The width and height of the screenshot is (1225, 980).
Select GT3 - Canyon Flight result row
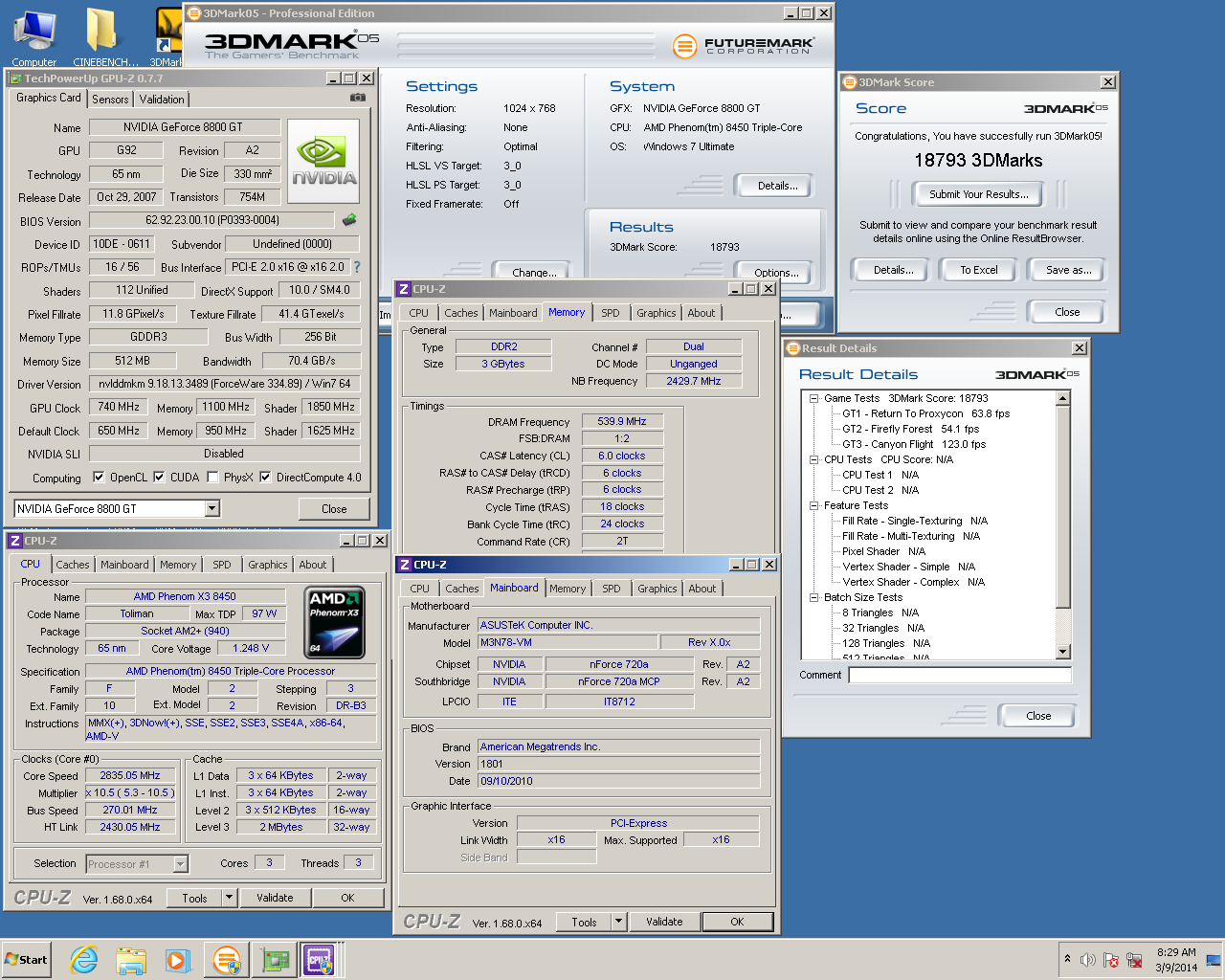tap(913, 444)
